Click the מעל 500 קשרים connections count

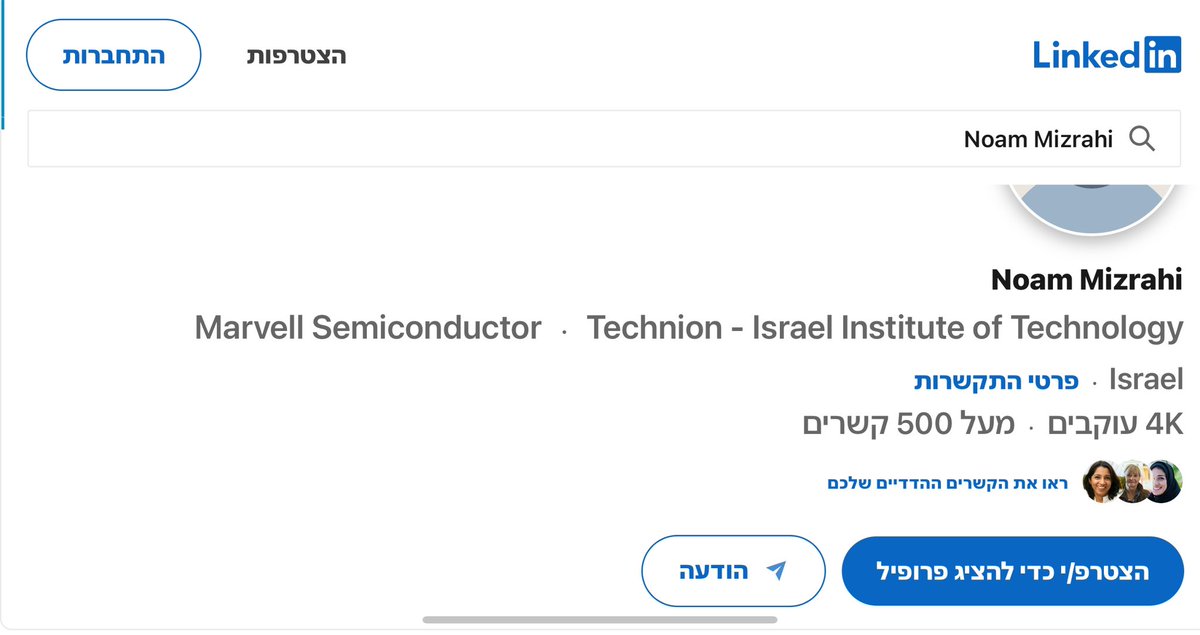click(908, 424)
